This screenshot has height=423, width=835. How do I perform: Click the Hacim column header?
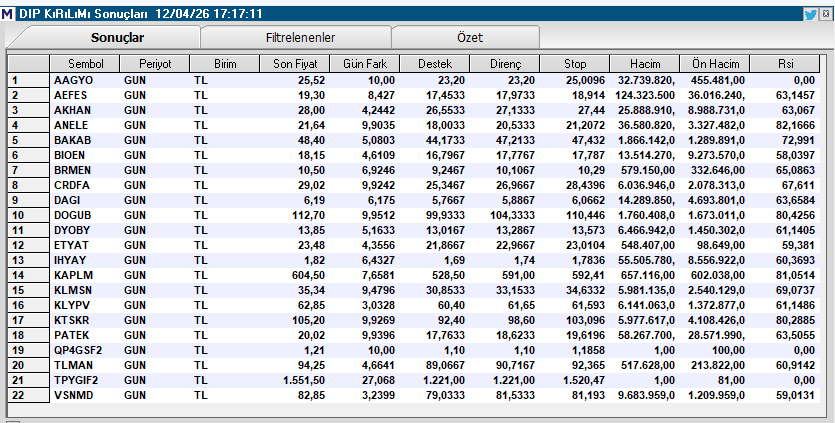[645, 64]
